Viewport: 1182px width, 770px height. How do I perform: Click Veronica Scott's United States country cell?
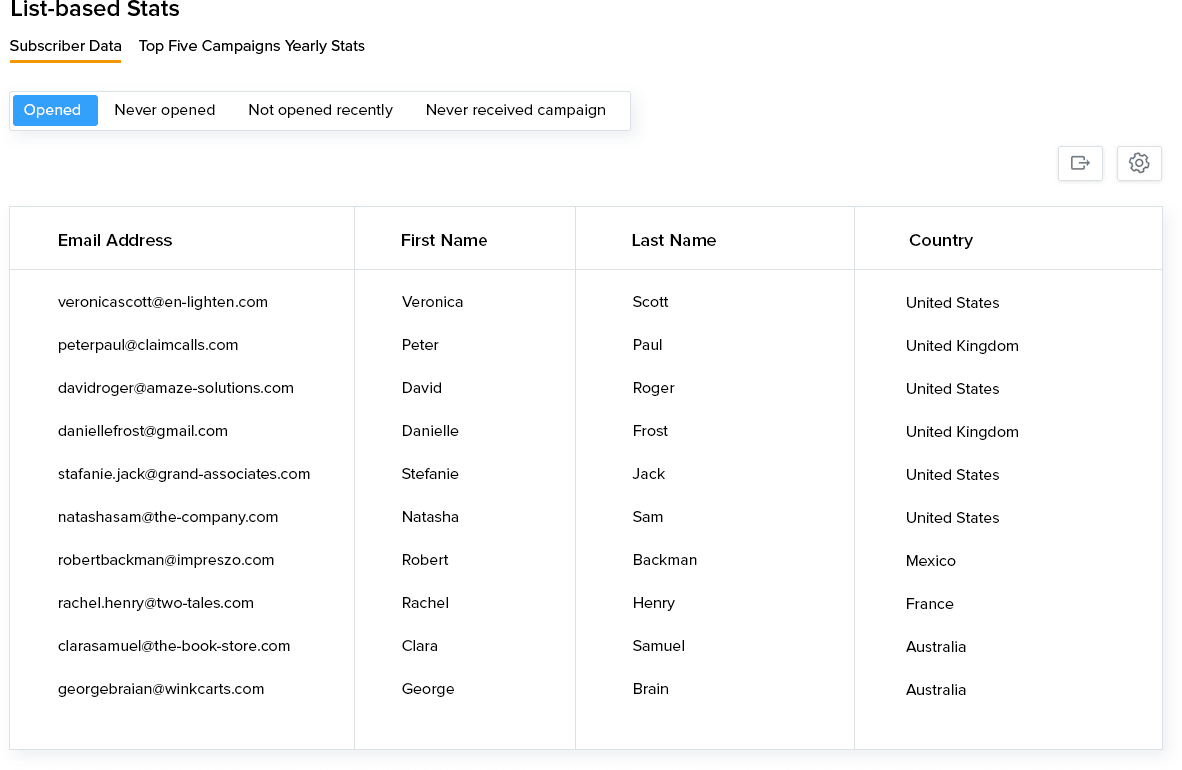[953, 302]
